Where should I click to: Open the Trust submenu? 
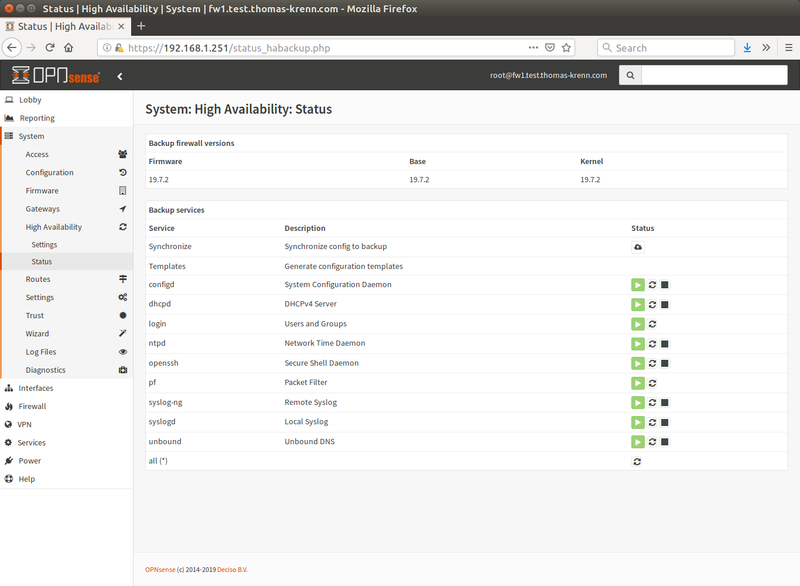67,315
